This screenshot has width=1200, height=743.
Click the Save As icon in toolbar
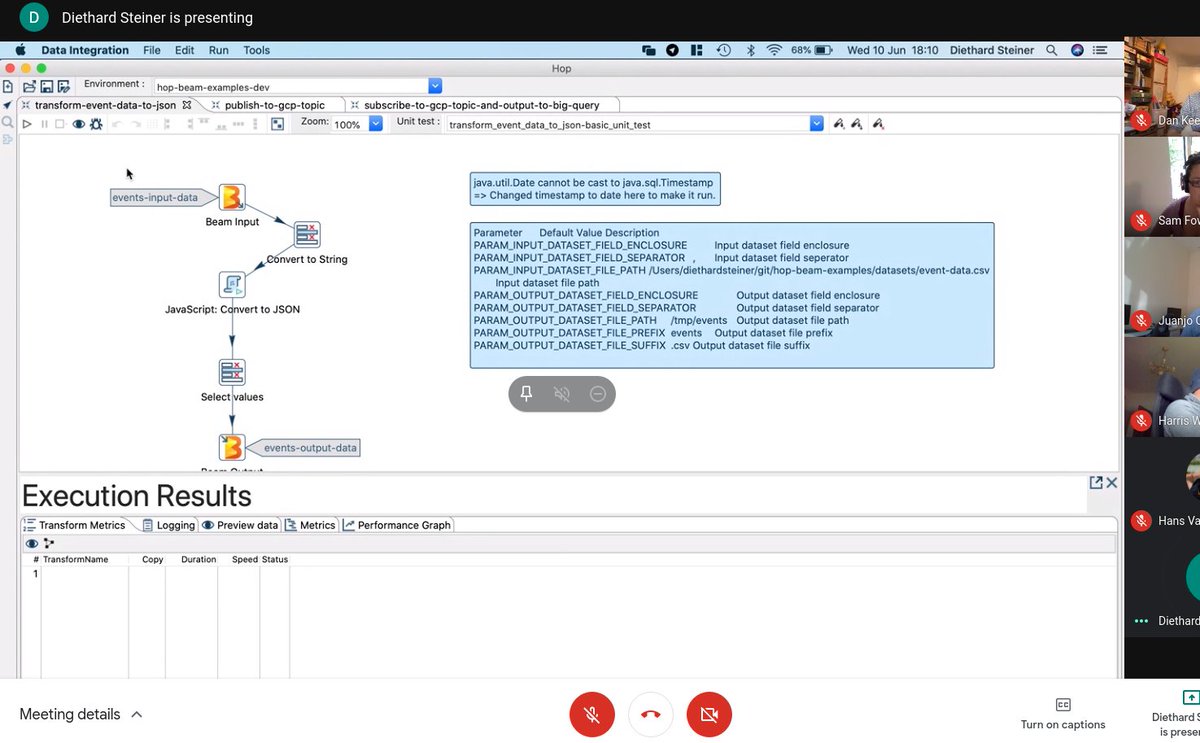63,87
